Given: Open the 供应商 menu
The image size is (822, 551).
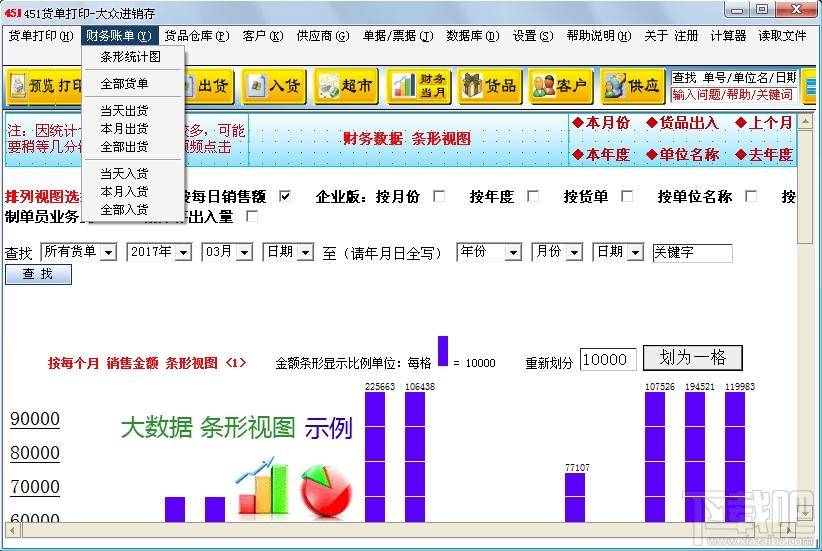Looking at the screenshot, I should tap(322, 36).
